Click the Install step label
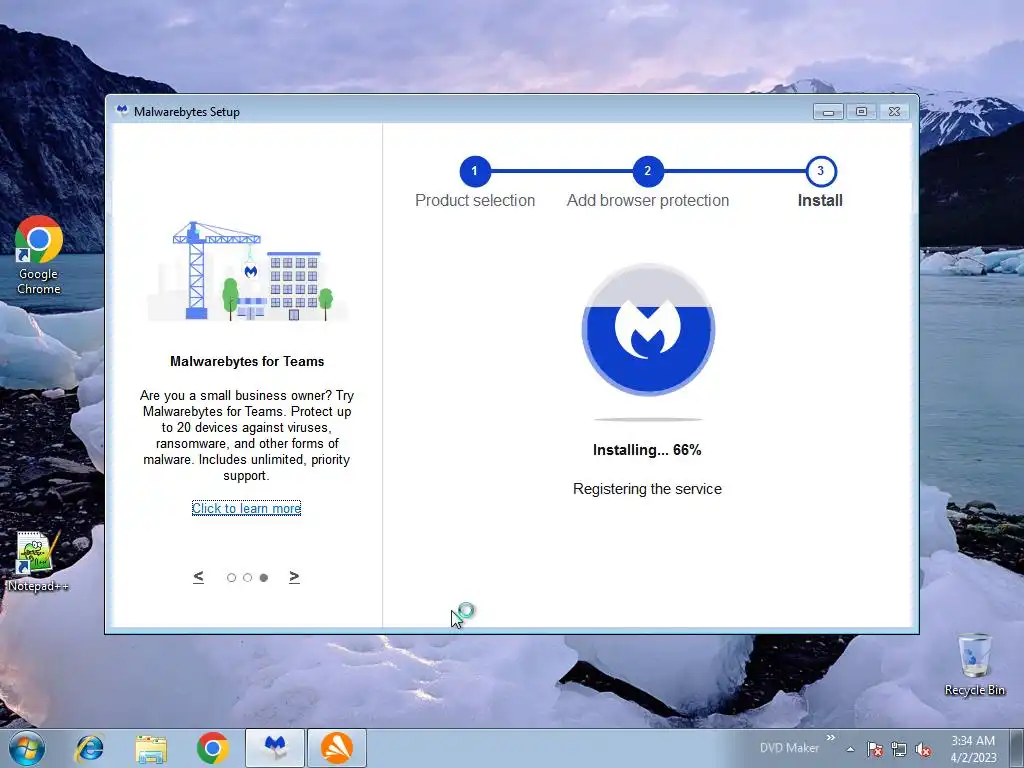The height and width of the screenshot is (768, 1024). [820, 200]
